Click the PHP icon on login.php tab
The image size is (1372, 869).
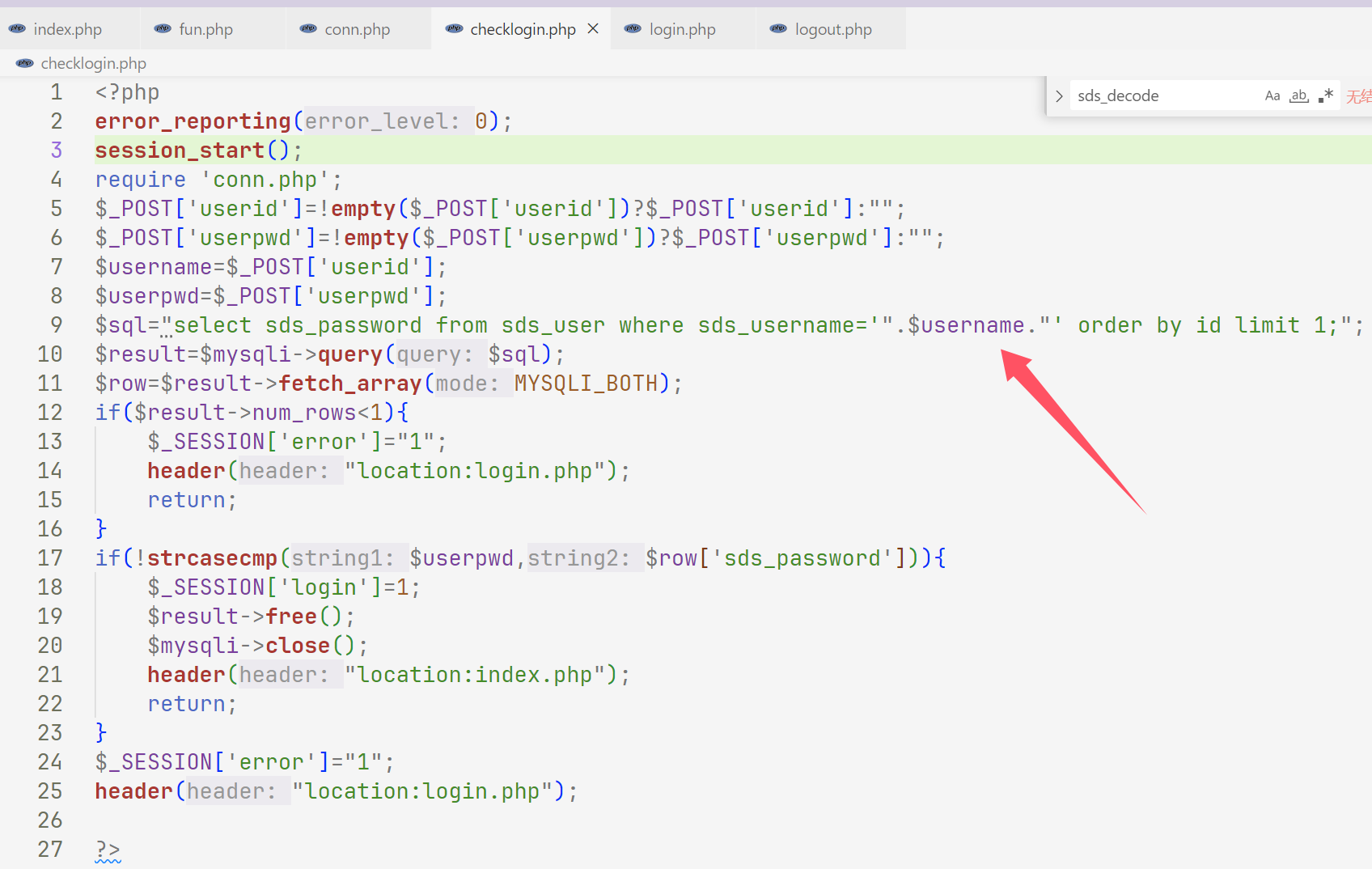(633, 29)
